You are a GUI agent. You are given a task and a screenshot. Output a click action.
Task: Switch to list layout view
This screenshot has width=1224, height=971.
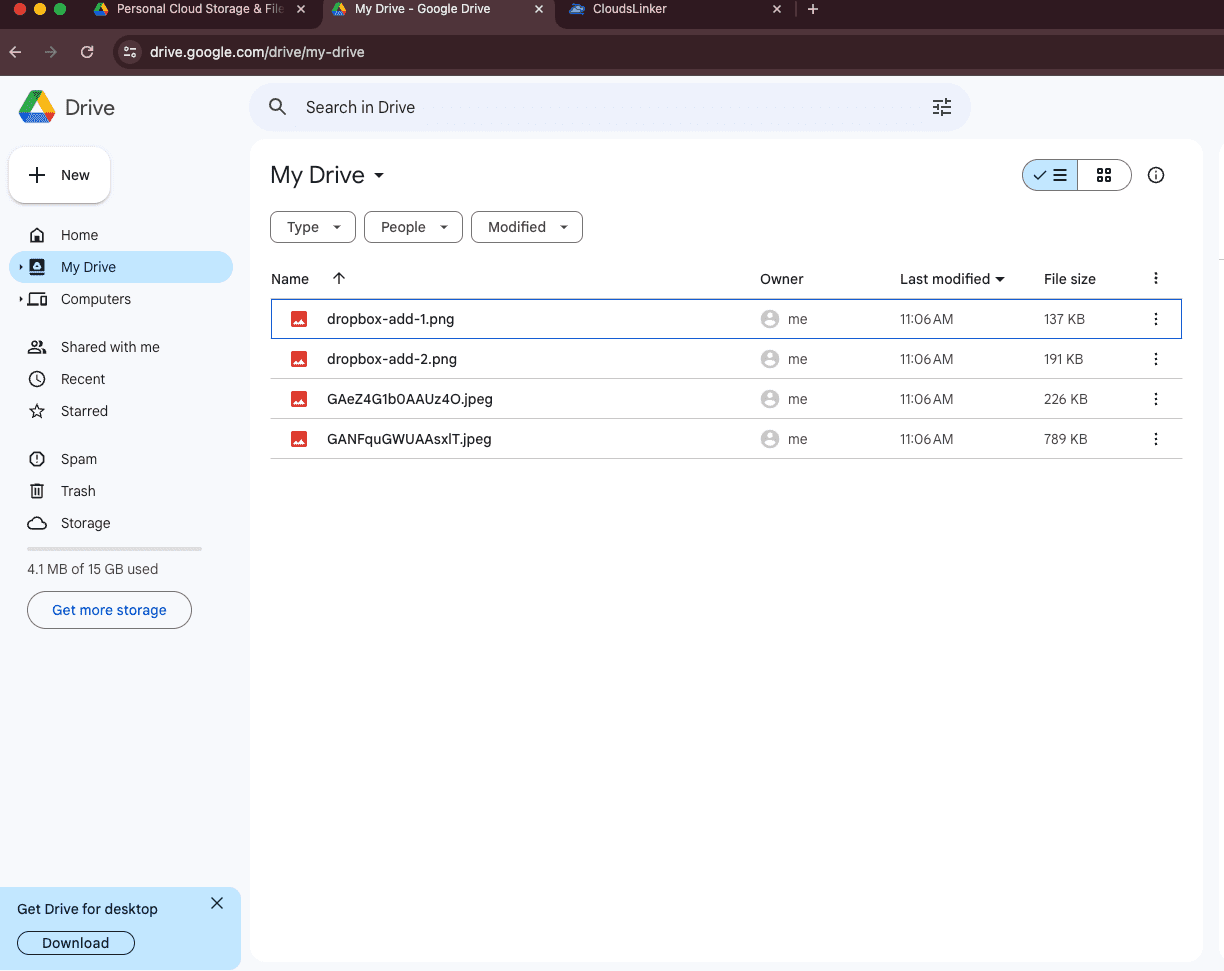[x=1050, y=175]
